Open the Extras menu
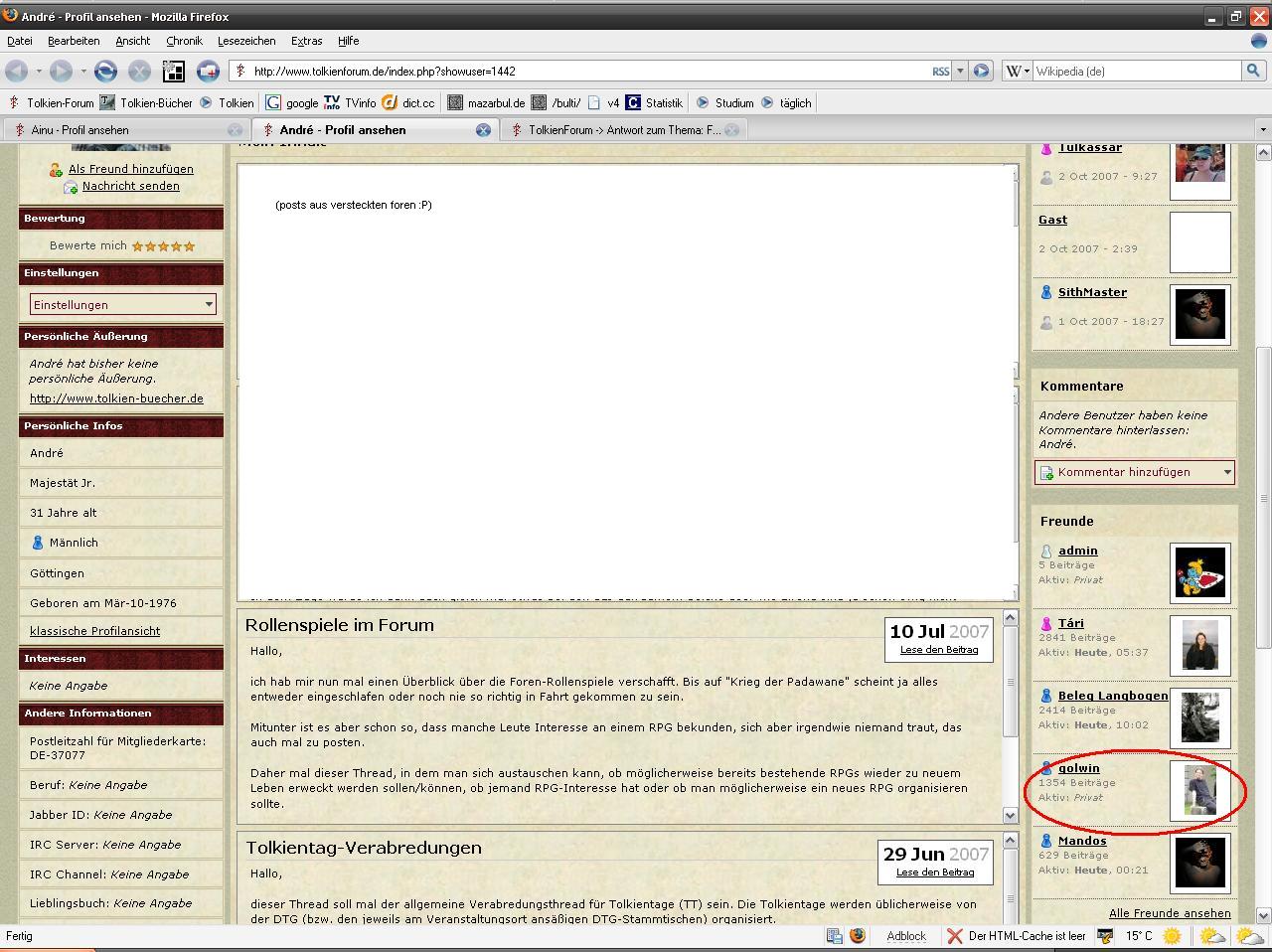 pyautogui.click(x=306, y=41)
